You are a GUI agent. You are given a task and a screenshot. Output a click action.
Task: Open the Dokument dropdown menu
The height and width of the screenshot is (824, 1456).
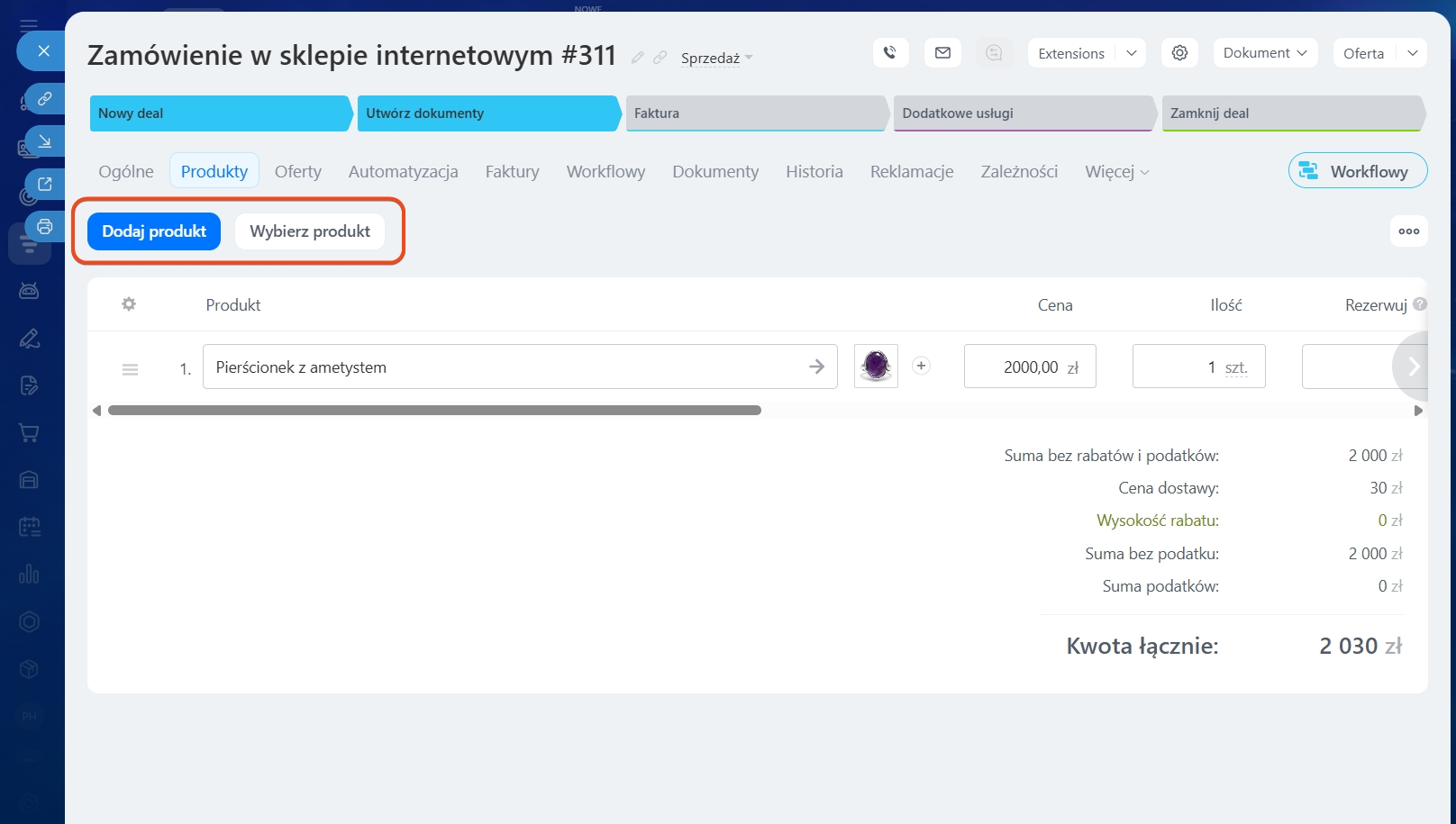1264,53
